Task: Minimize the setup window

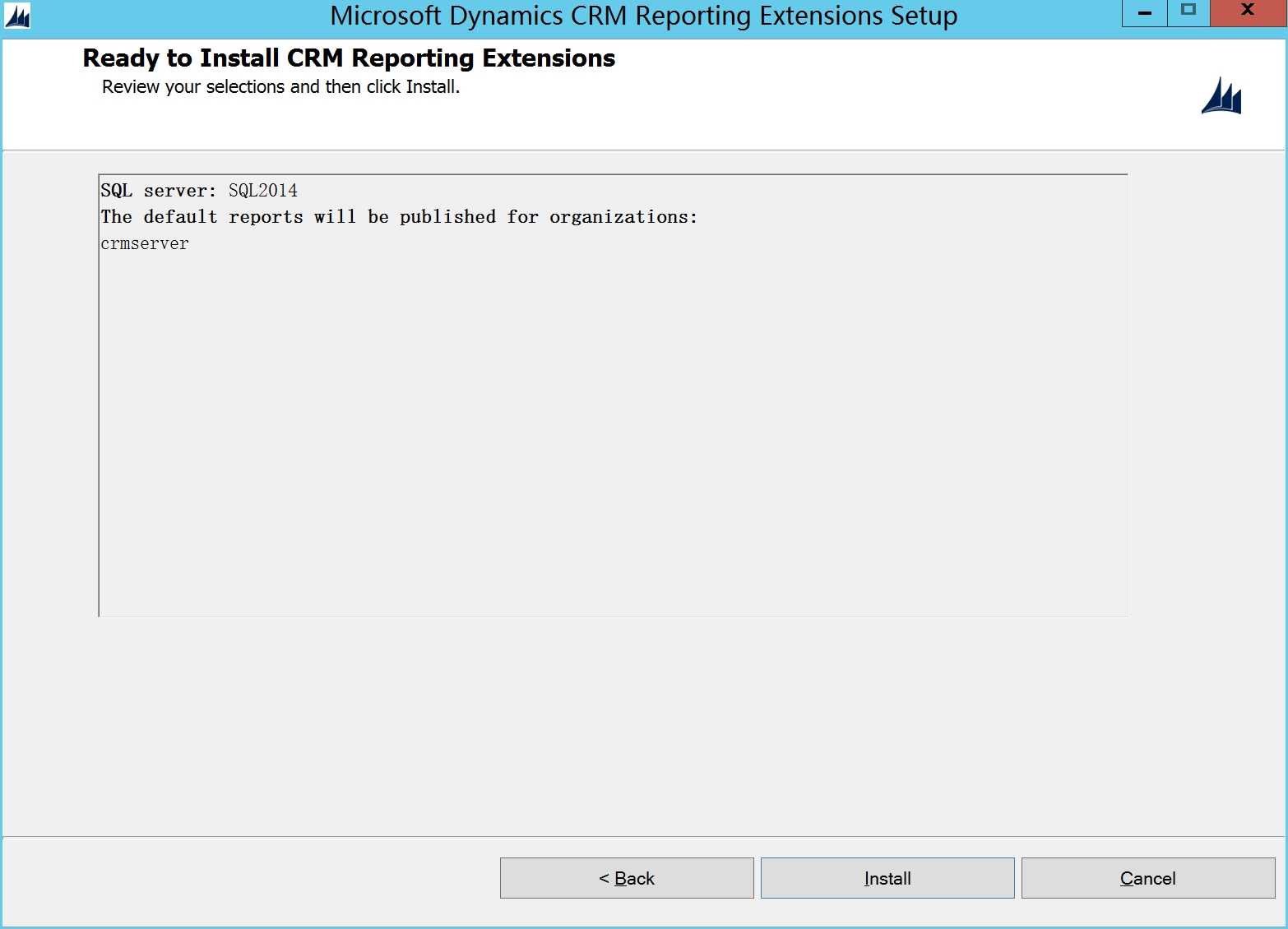Action: pyautogui.click(x=1144, y=13)
